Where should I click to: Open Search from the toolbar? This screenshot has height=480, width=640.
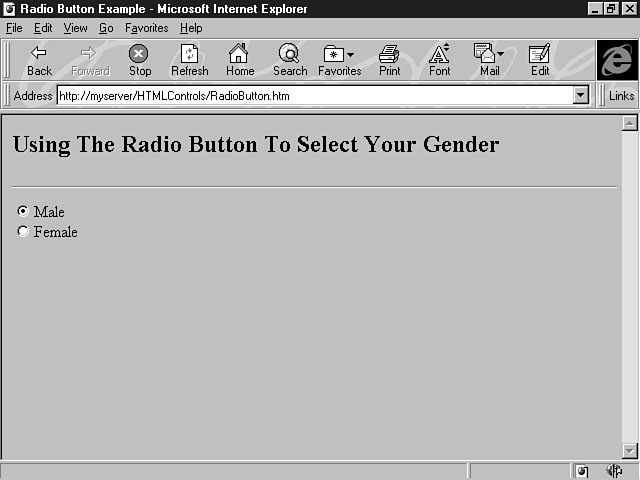[x=289, y=54]
